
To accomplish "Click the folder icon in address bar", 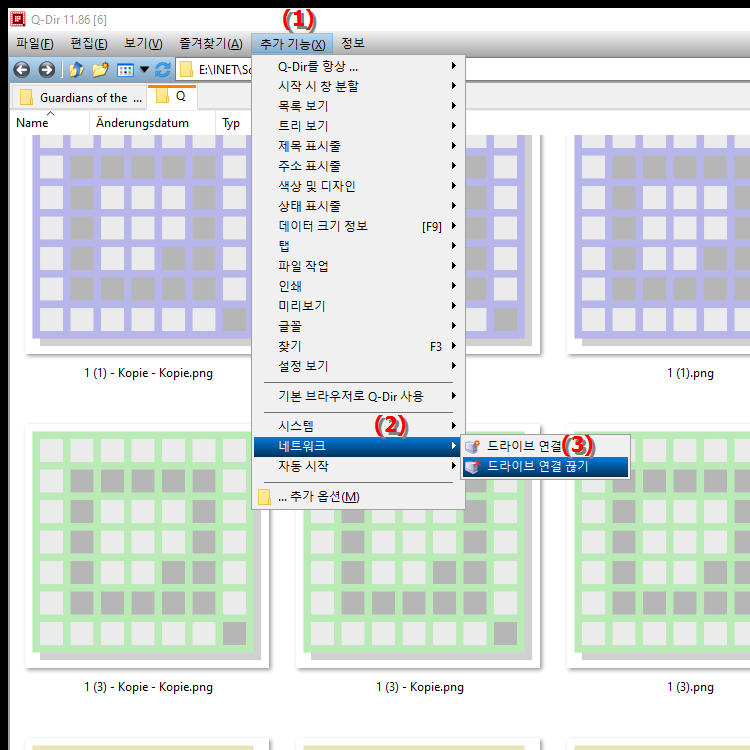I will point(186,70).
